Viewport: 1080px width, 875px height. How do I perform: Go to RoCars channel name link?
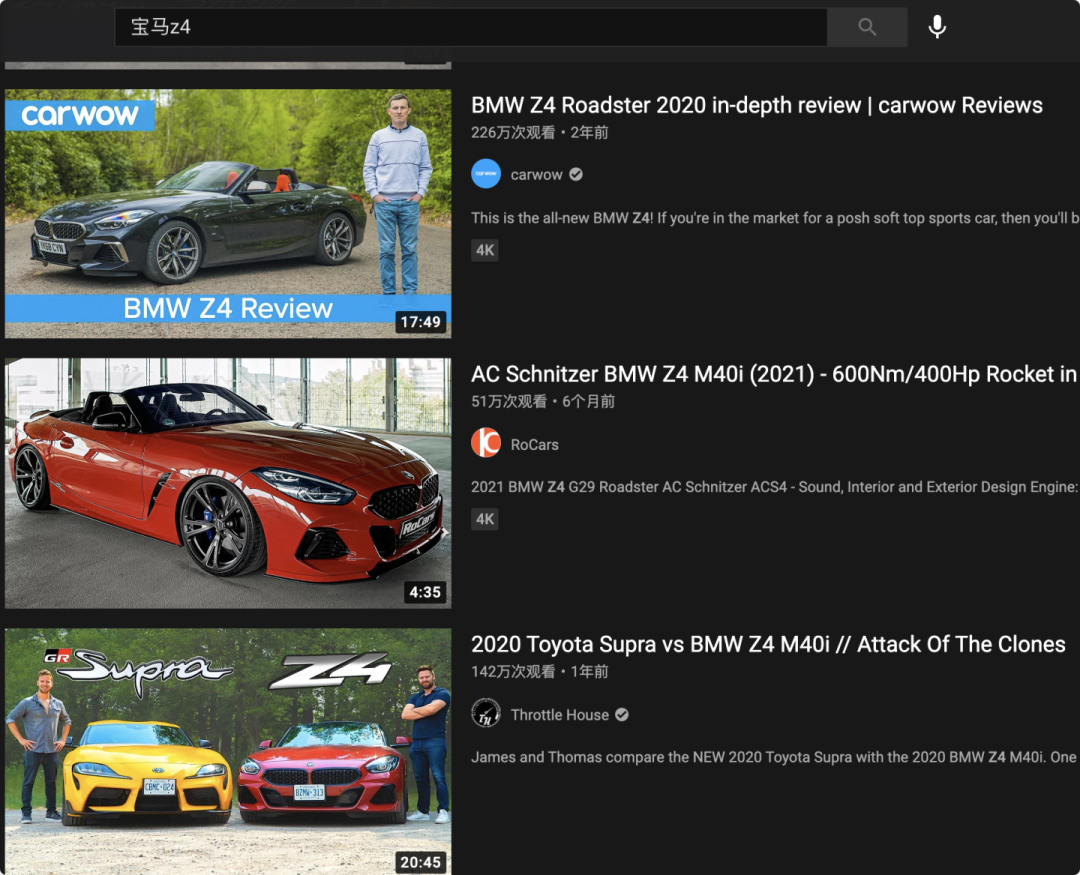click(534, 445)
